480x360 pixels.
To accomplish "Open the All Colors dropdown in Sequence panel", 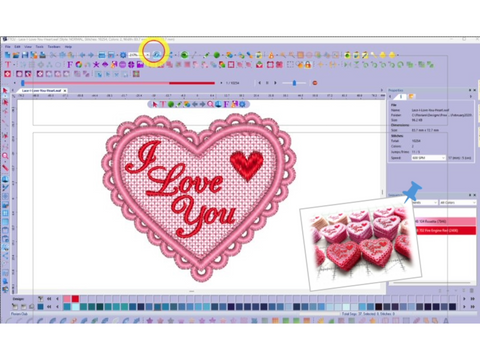I will click(458, 202).
